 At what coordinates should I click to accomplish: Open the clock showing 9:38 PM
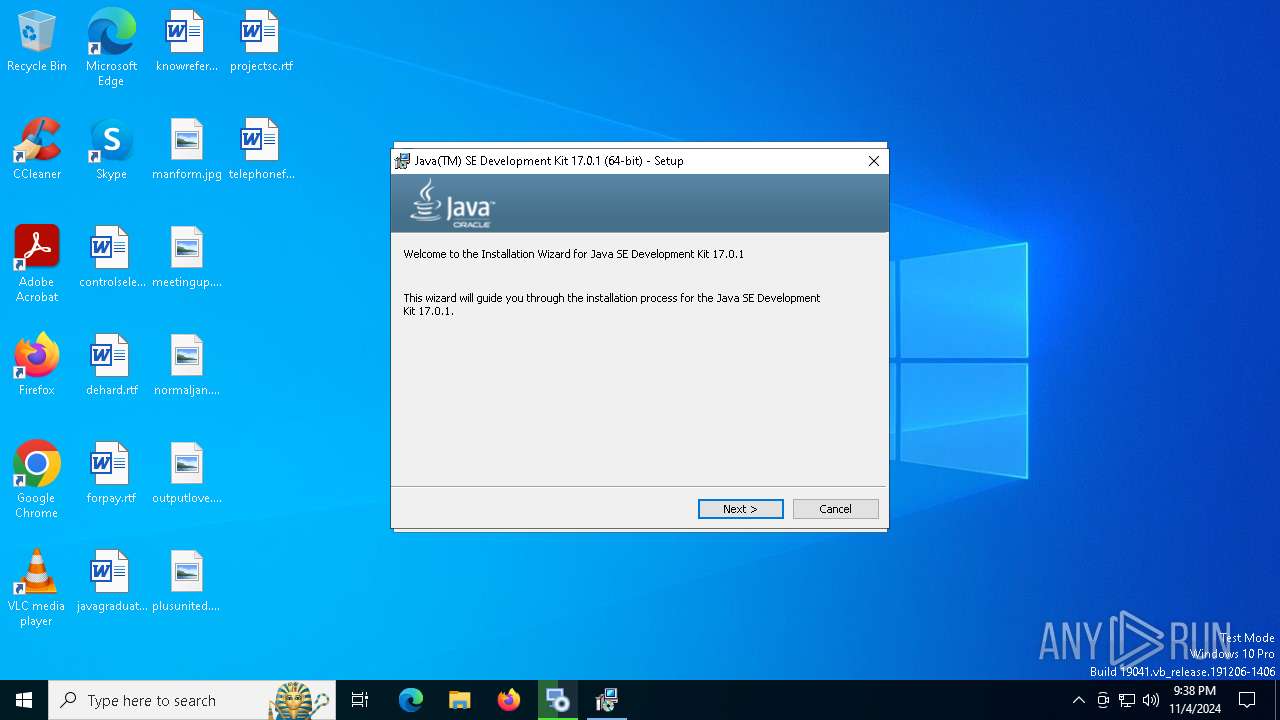(1195, 700)
